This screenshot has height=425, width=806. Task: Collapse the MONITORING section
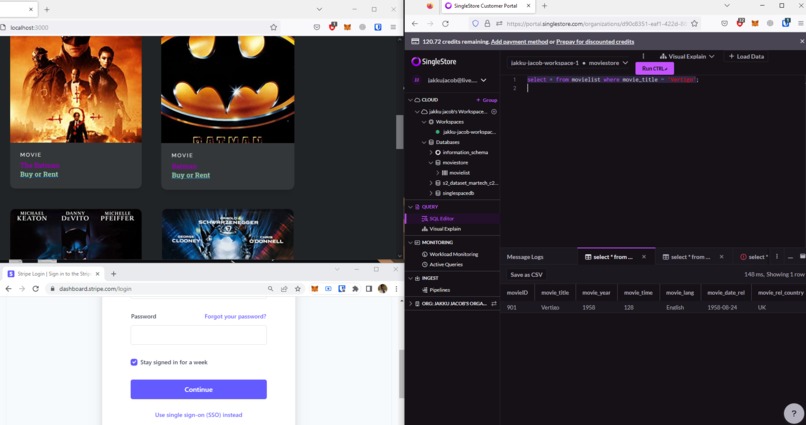coord(410,242)
